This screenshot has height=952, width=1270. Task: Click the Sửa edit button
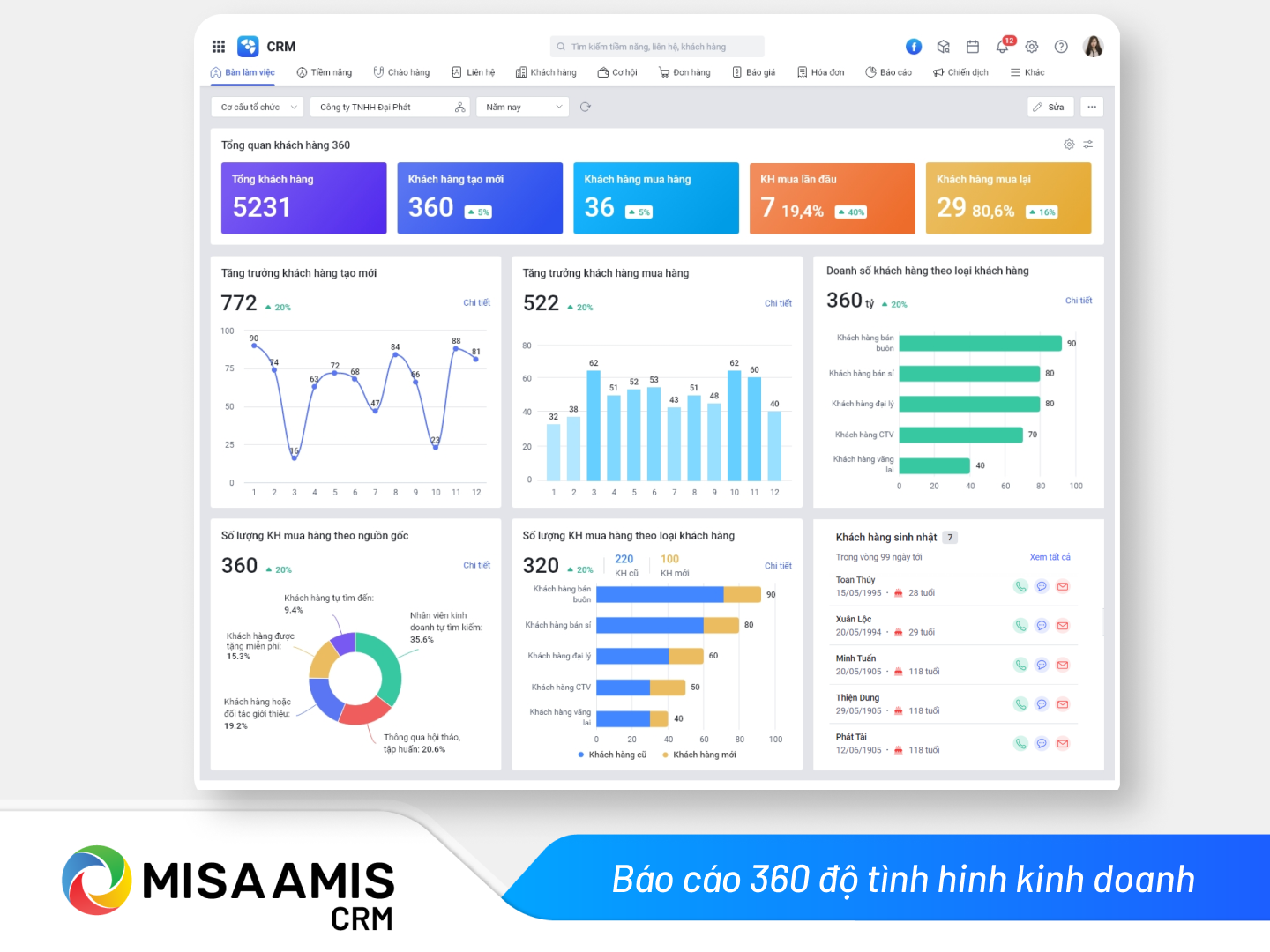point(1050,107)
